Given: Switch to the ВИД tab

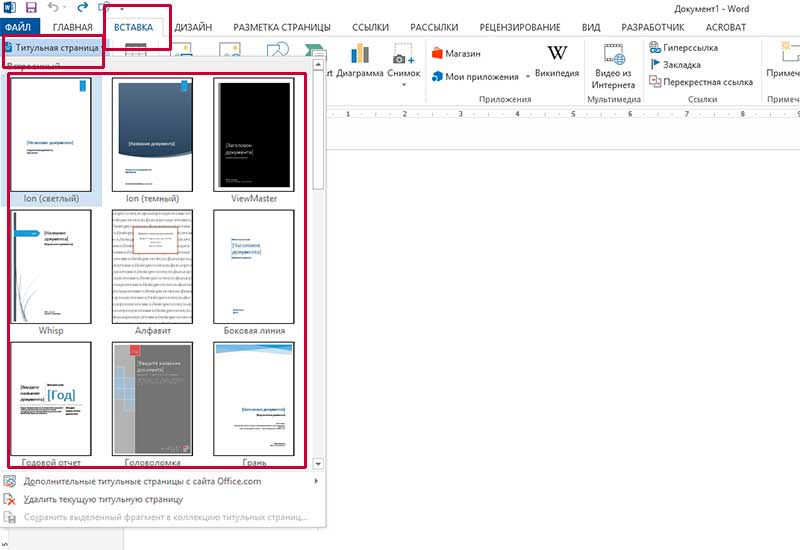Looking at the screenshot, I should (x=591, y=27).
